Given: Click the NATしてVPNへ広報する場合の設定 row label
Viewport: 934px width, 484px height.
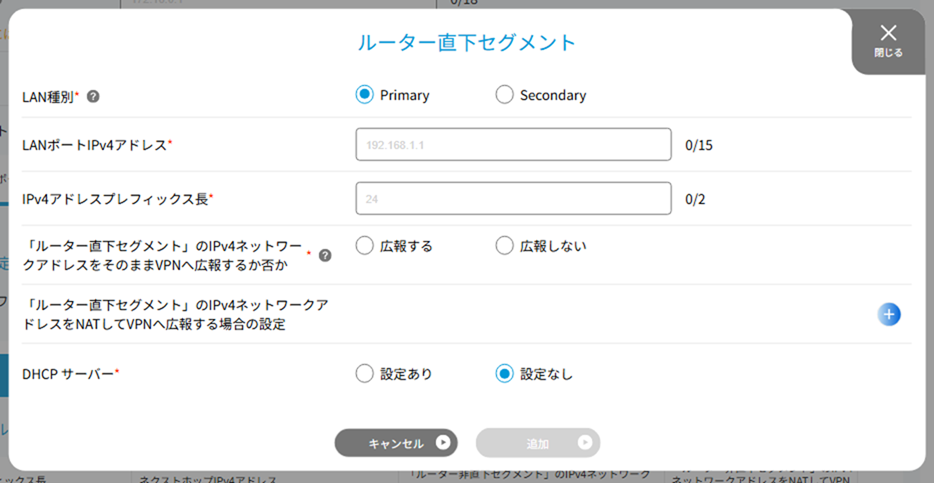Looking at the screenshot, I should 176,314.
